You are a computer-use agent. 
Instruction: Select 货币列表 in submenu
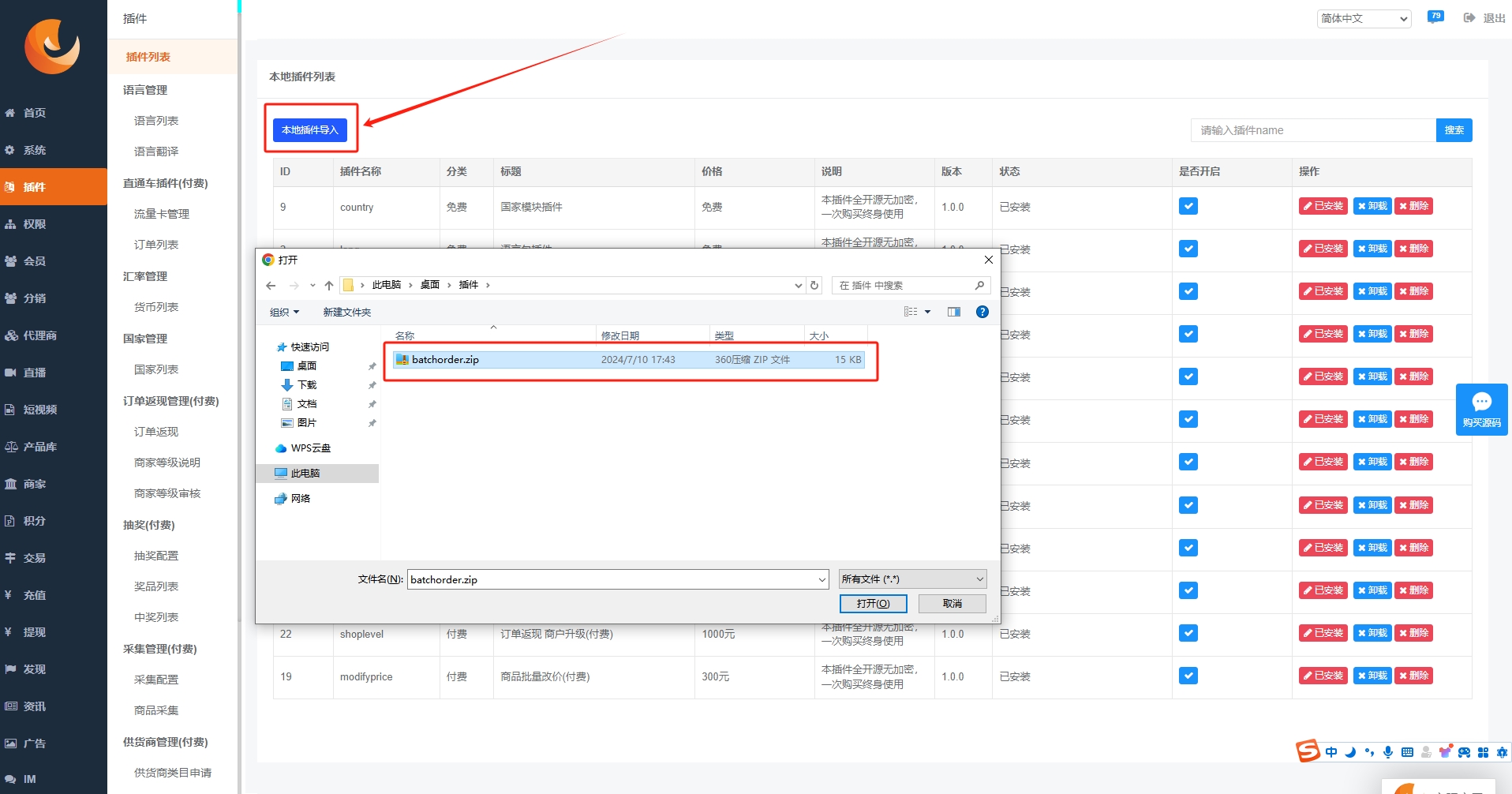click(x=156, y=307)
